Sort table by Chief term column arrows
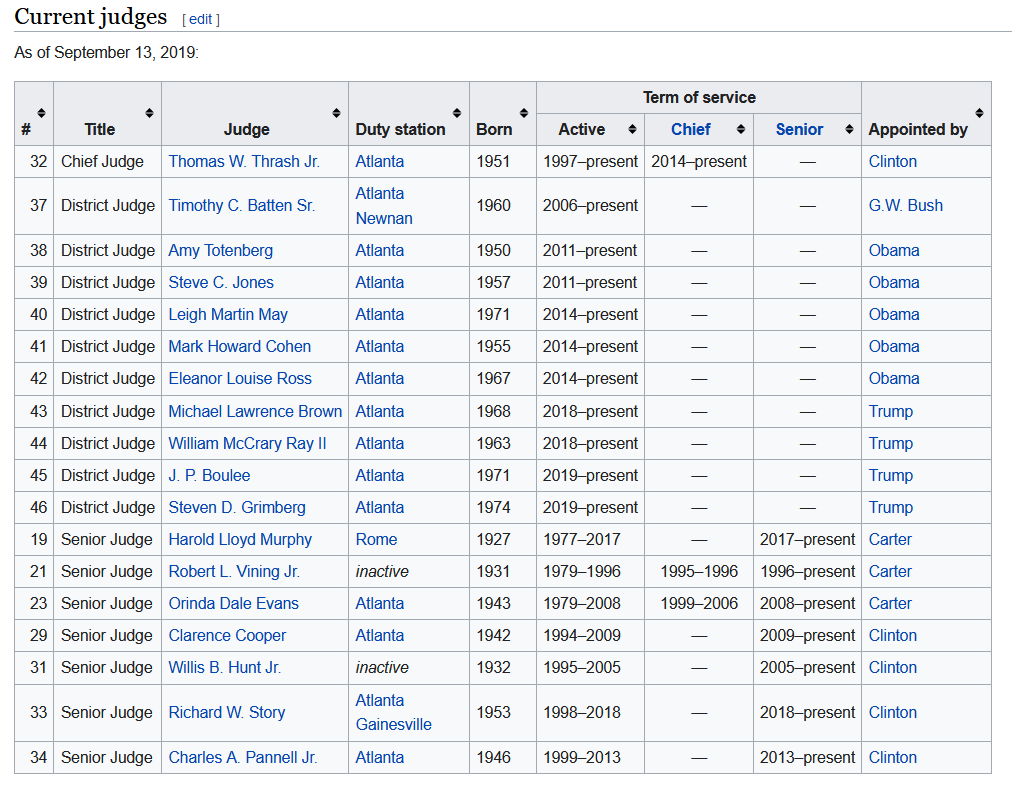This screenshot has width=1012, height=790. pyautogui.click(x=741, y=130)
